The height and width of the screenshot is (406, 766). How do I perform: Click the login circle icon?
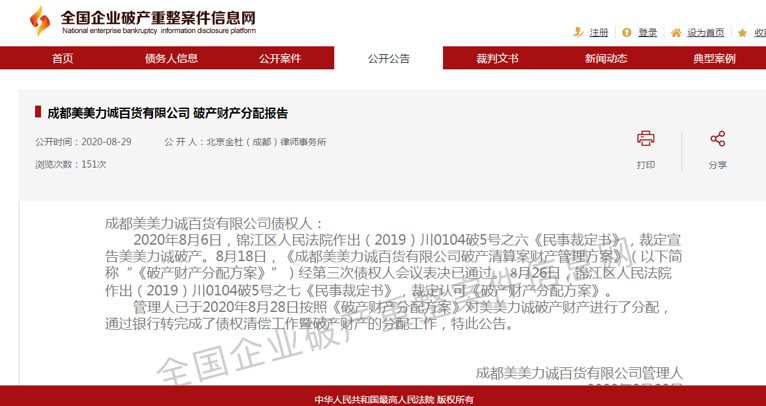(x=627, y=33)
